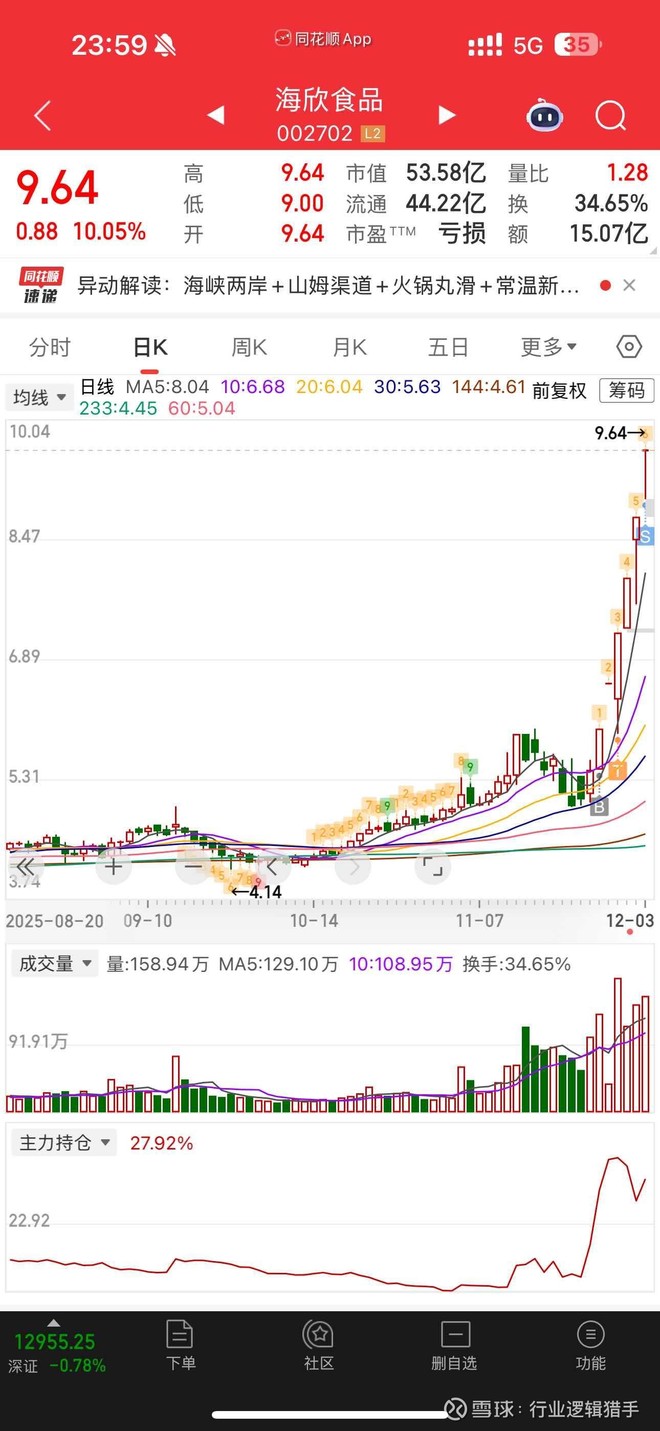The height and width of the screenshot is (1431, 660).
Task: Toggle 前复权 price adjustment
Action: pos(559,390)
